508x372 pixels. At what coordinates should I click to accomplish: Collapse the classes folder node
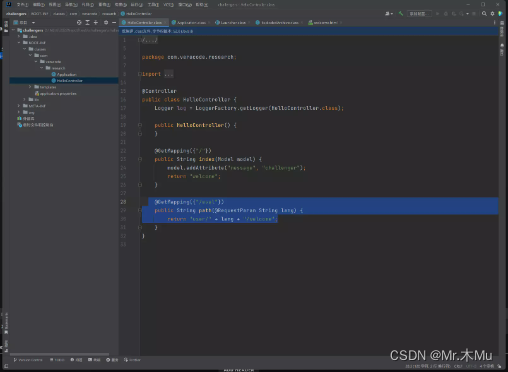[x=25, y=49]
